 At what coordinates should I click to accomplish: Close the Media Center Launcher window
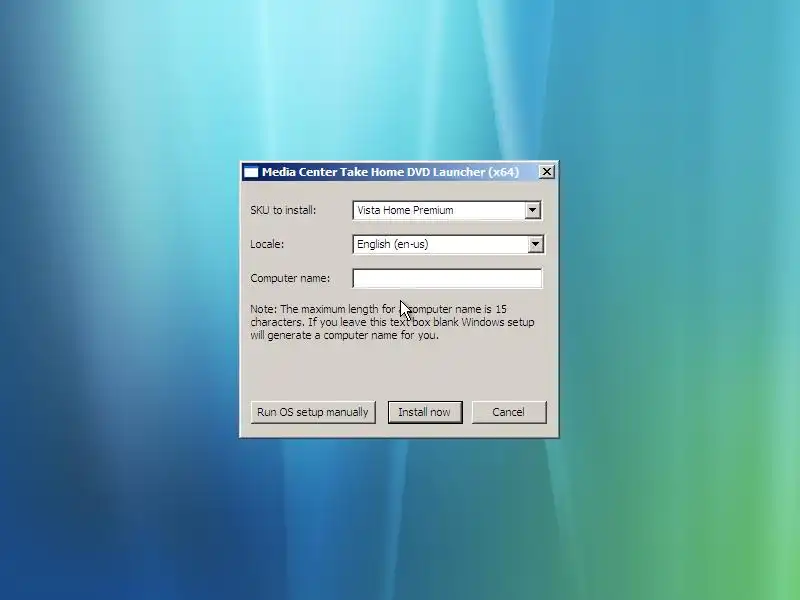click(x=546, y=172)
